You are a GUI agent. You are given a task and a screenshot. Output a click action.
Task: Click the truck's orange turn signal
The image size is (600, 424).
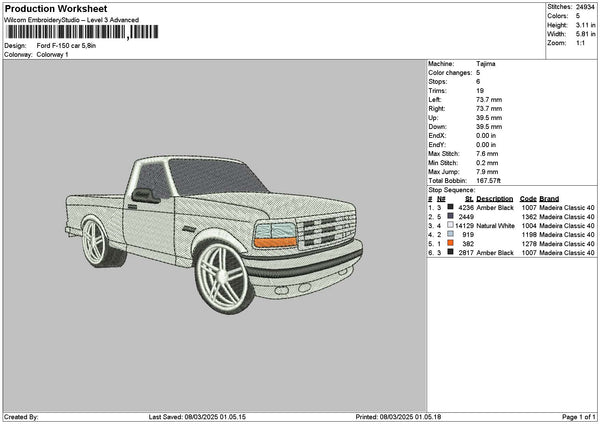coord(275,241)
